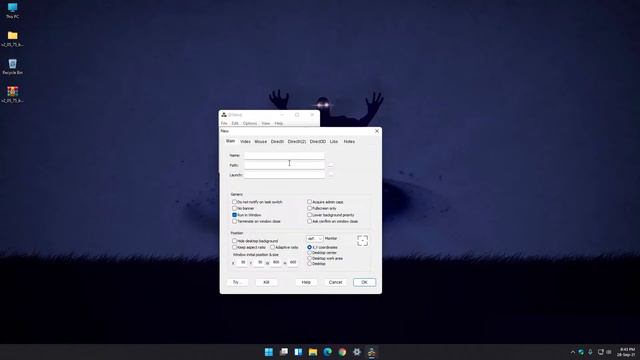Confirm with the OK button
The image size is (640, 360).
(364, 282)
